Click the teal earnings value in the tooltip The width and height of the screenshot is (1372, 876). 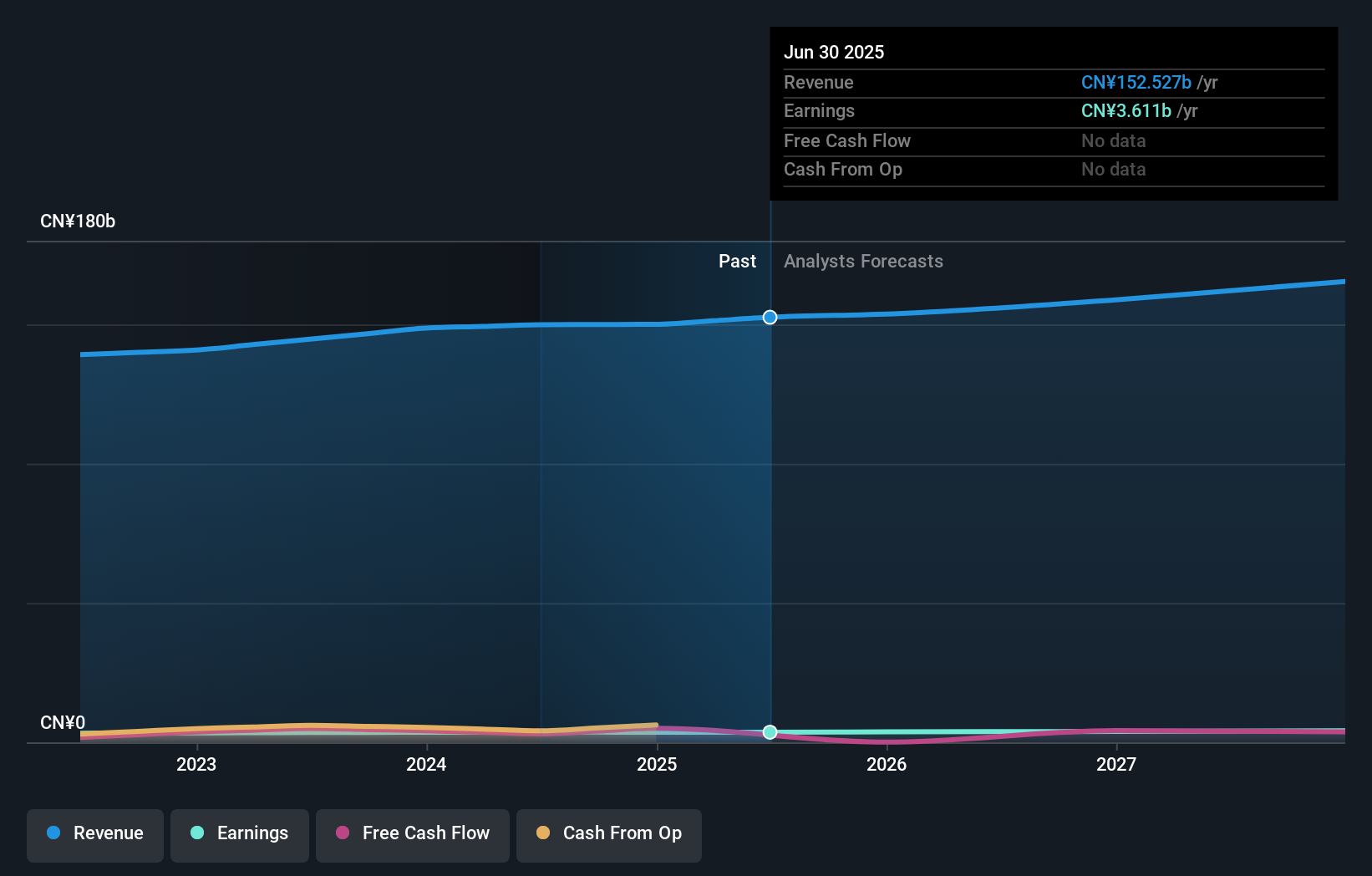point(1126,110)
